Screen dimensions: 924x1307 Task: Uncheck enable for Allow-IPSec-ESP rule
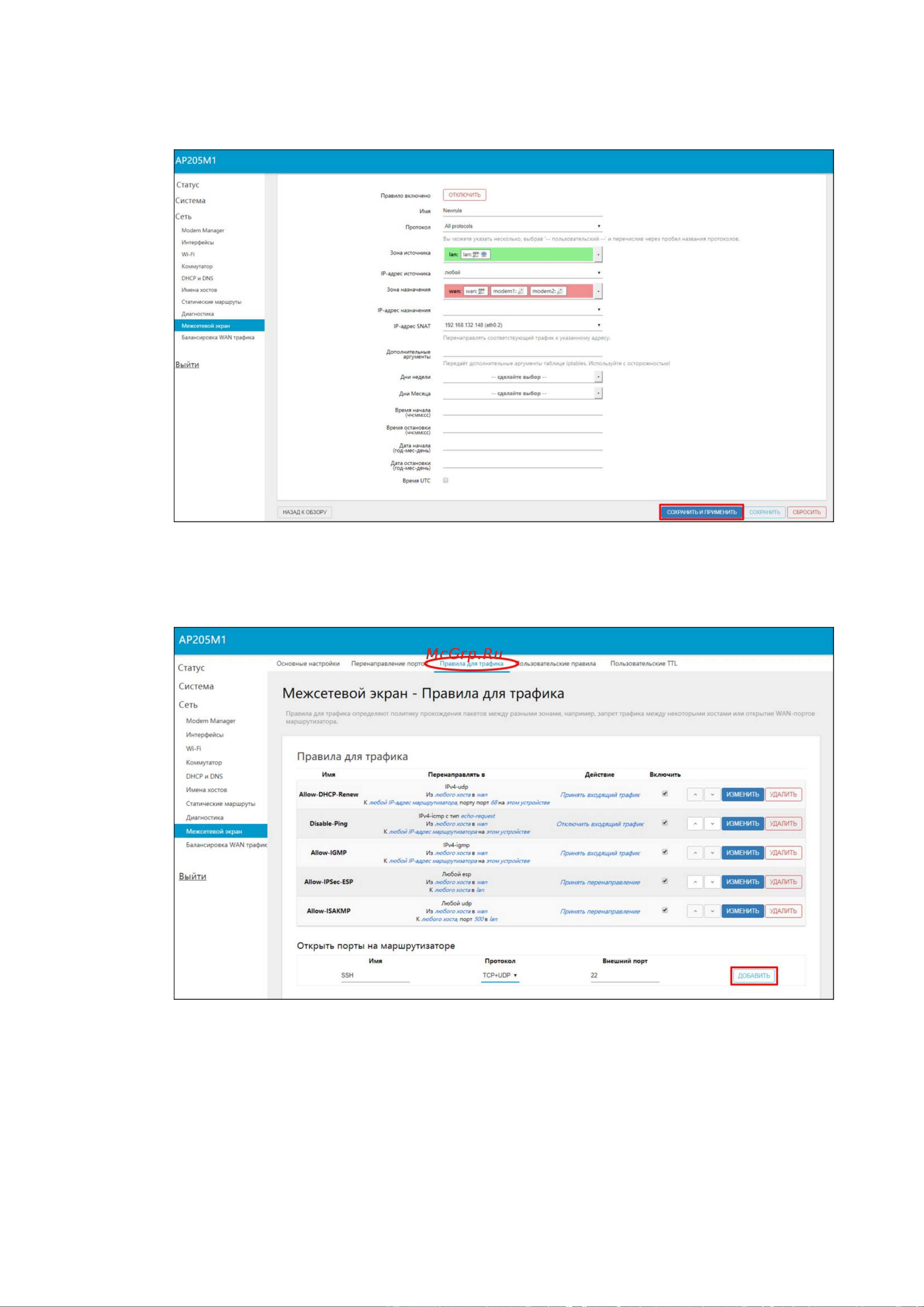tap(664, 881)
